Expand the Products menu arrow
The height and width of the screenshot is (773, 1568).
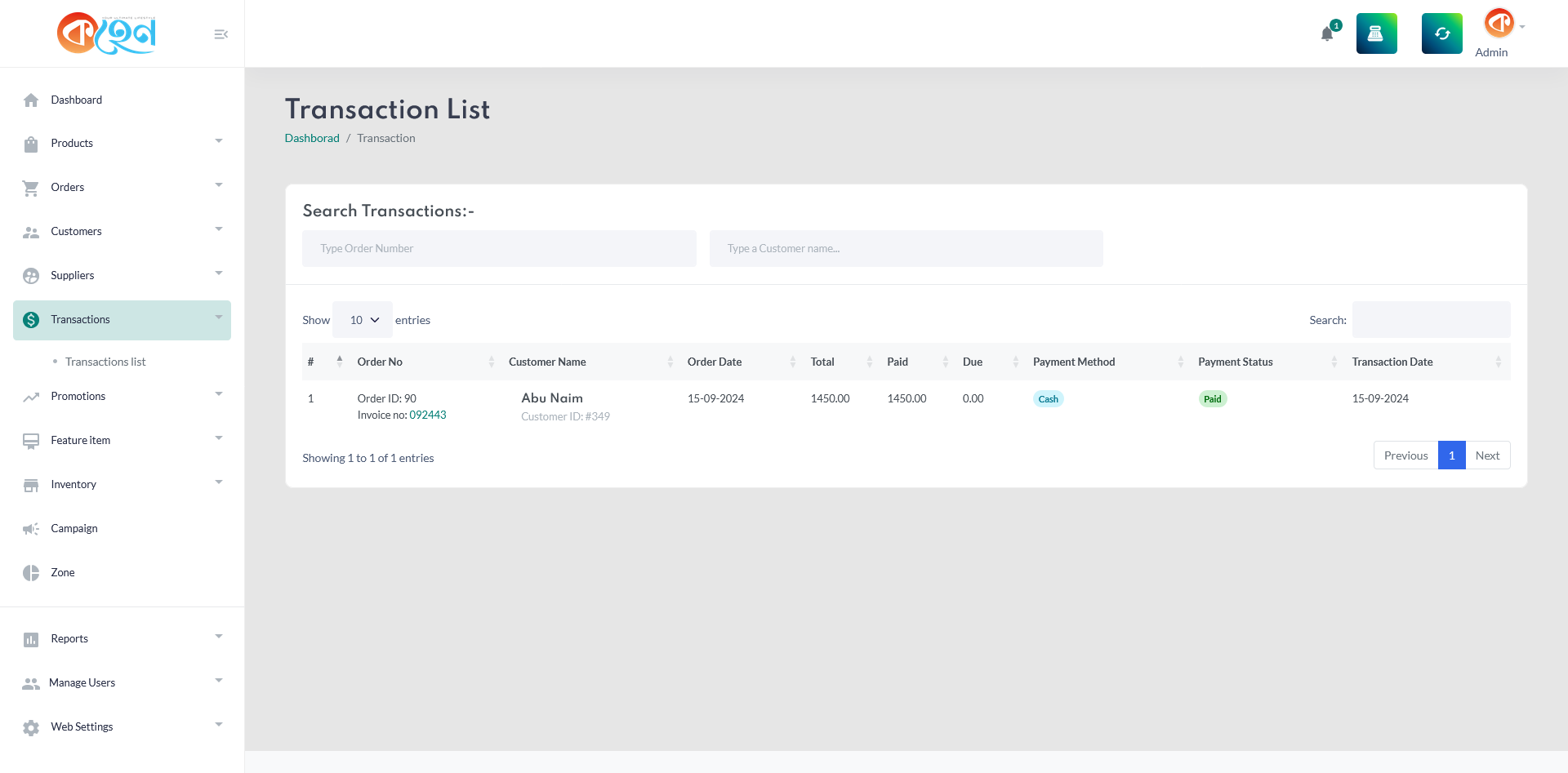coord(219,142)
